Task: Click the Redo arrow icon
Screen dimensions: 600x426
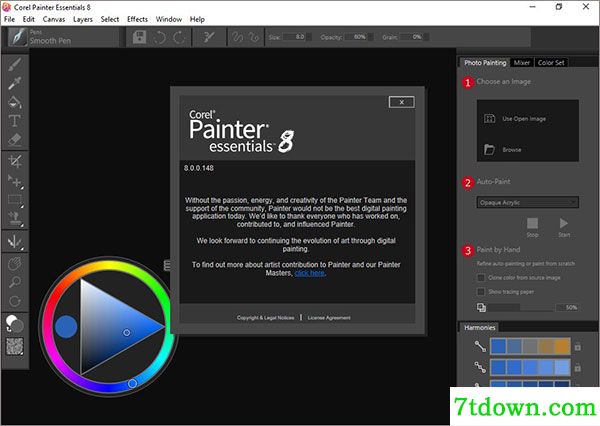Action: point(179,37)
